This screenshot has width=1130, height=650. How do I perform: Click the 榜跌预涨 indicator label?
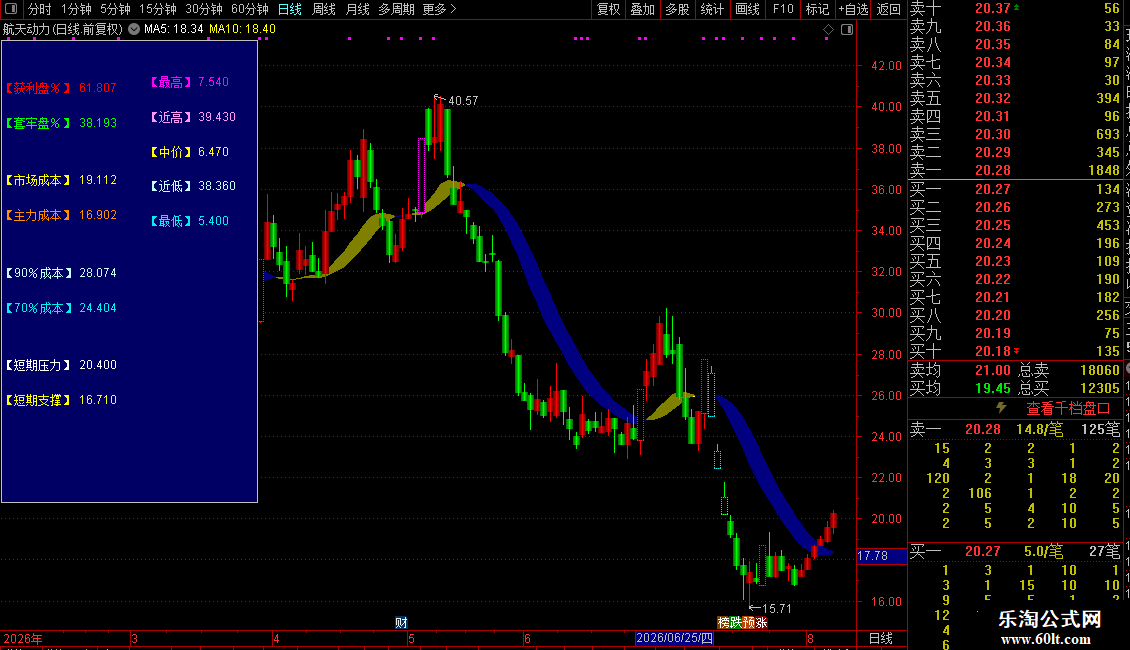click(x=742, y=623)
